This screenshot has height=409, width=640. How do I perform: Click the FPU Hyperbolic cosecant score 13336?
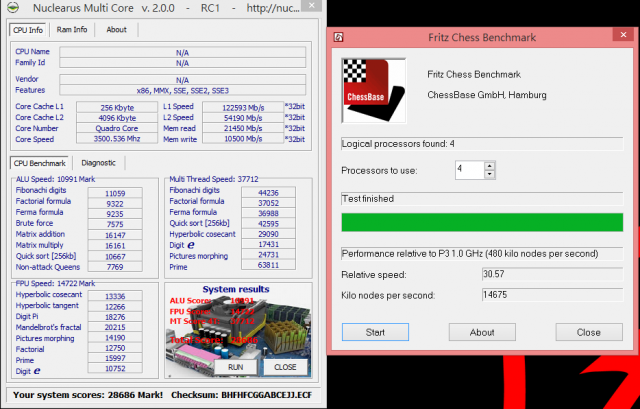click(x=115, y=296)
